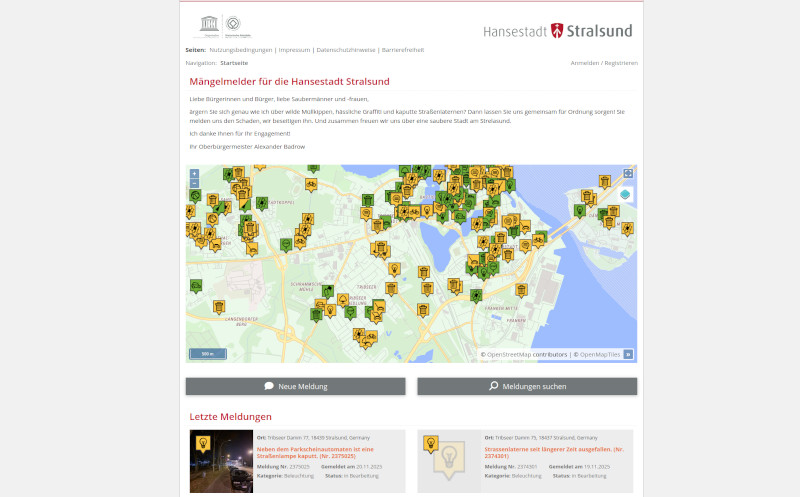This screenshot has height=497, width=800.
Task: Open report Strassenlaterne seit längerer Zeit ausgefallen
Action: 554,453
